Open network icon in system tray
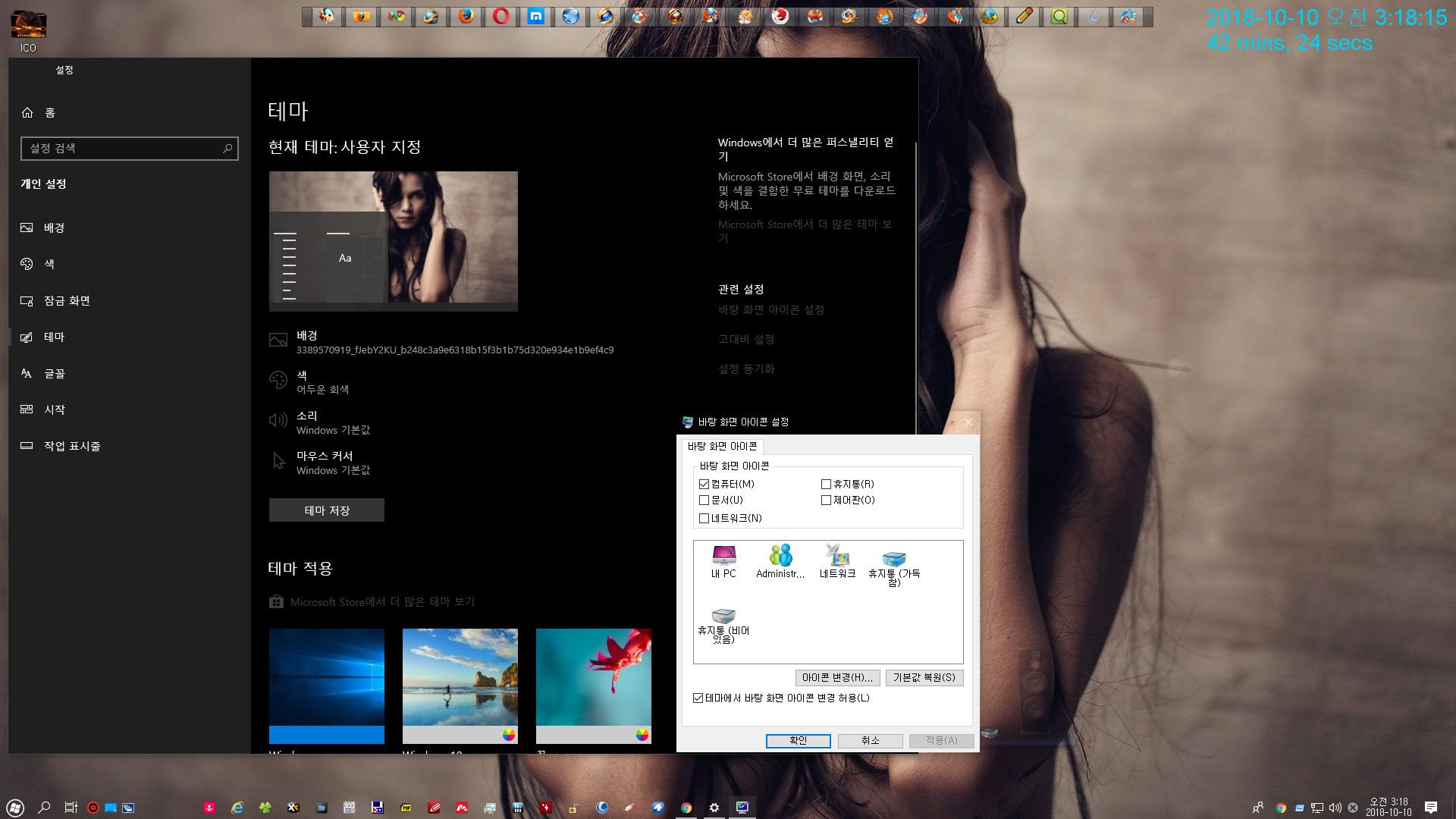Image resolution: width=1456 pixels, height=819 pixels. point(1317,808)
